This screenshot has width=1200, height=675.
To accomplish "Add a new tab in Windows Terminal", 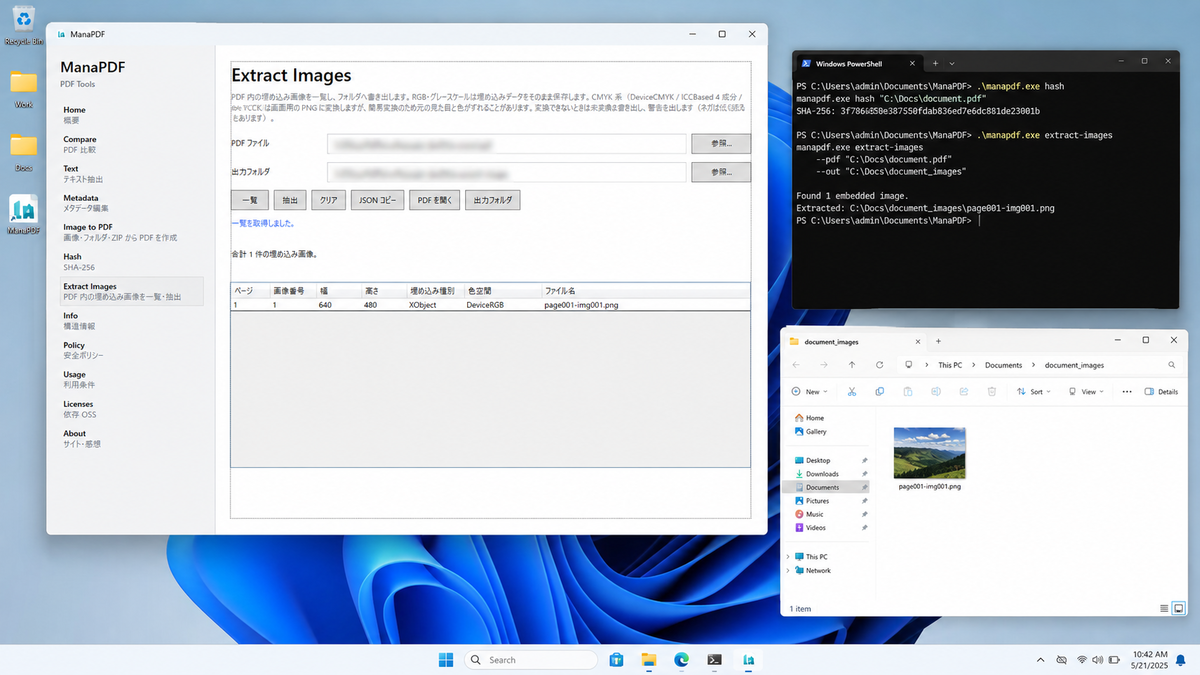I will (935, 63).
